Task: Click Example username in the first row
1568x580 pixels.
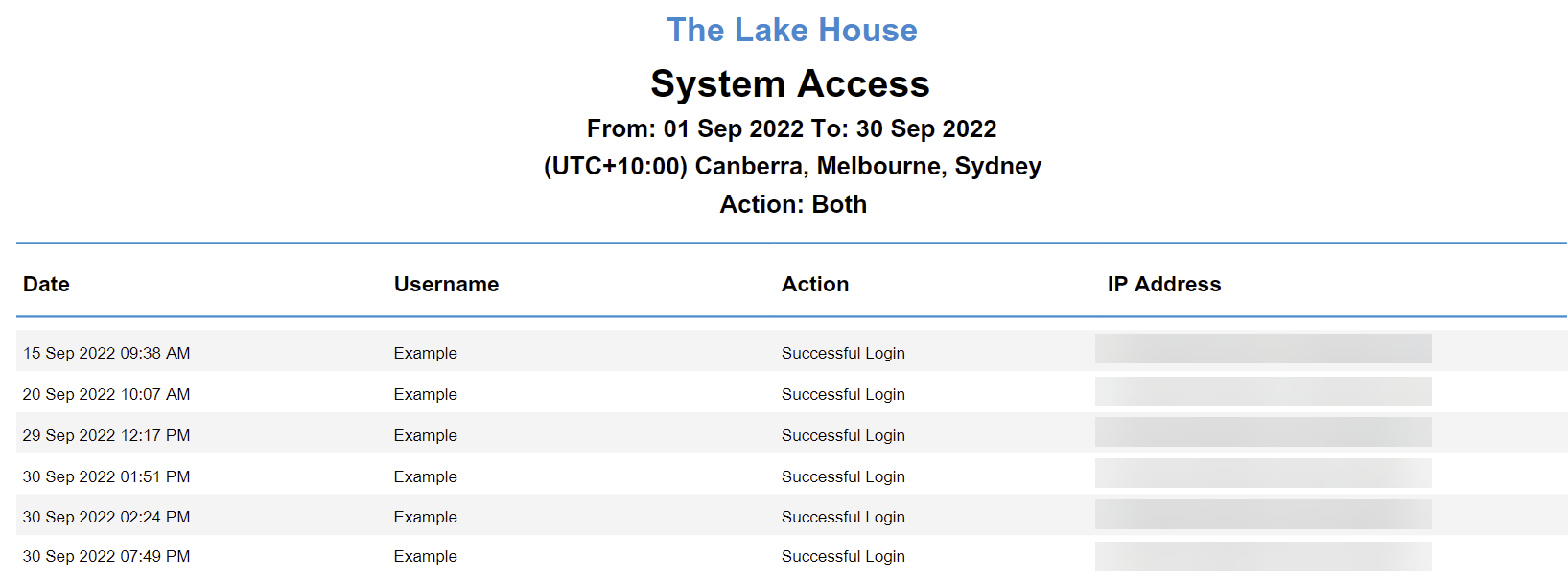Action: 425,353
